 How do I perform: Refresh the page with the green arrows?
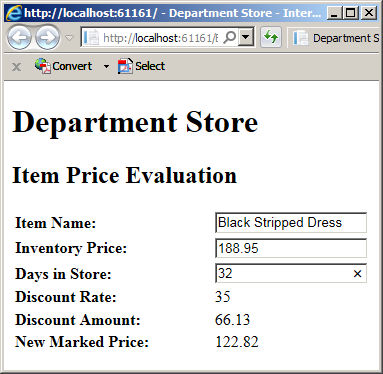click(271, 38)
